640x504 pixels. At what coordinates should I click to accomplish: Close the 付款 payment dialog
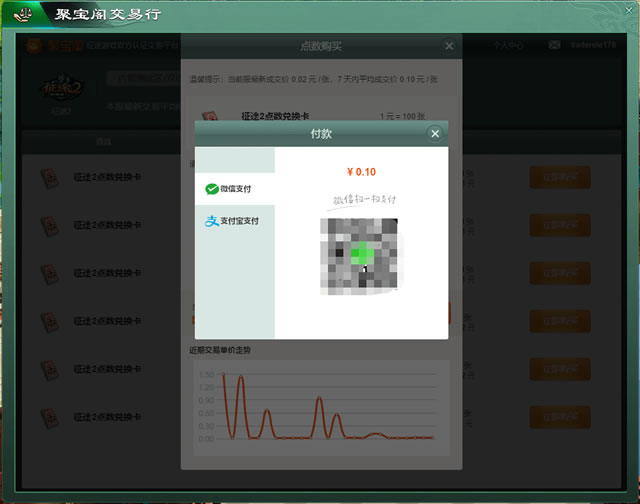(435, 133)
